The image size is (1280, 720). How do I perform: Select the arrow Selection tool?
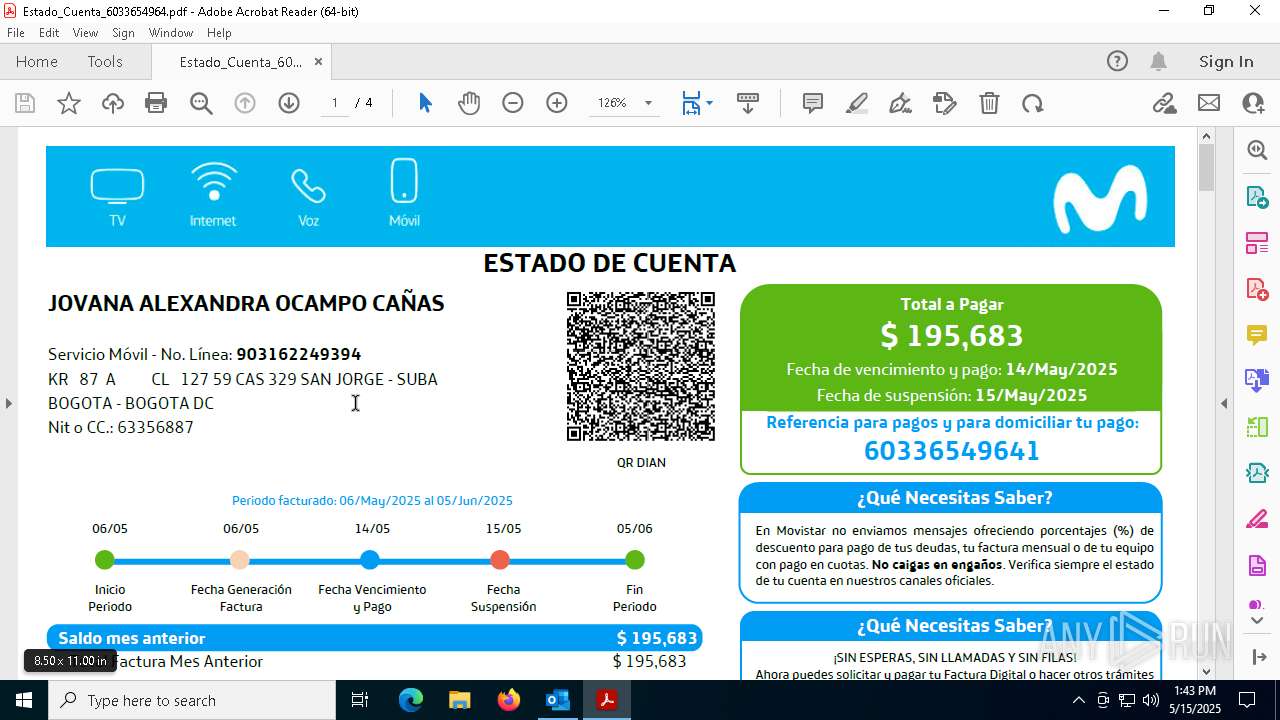pos(425,103)
